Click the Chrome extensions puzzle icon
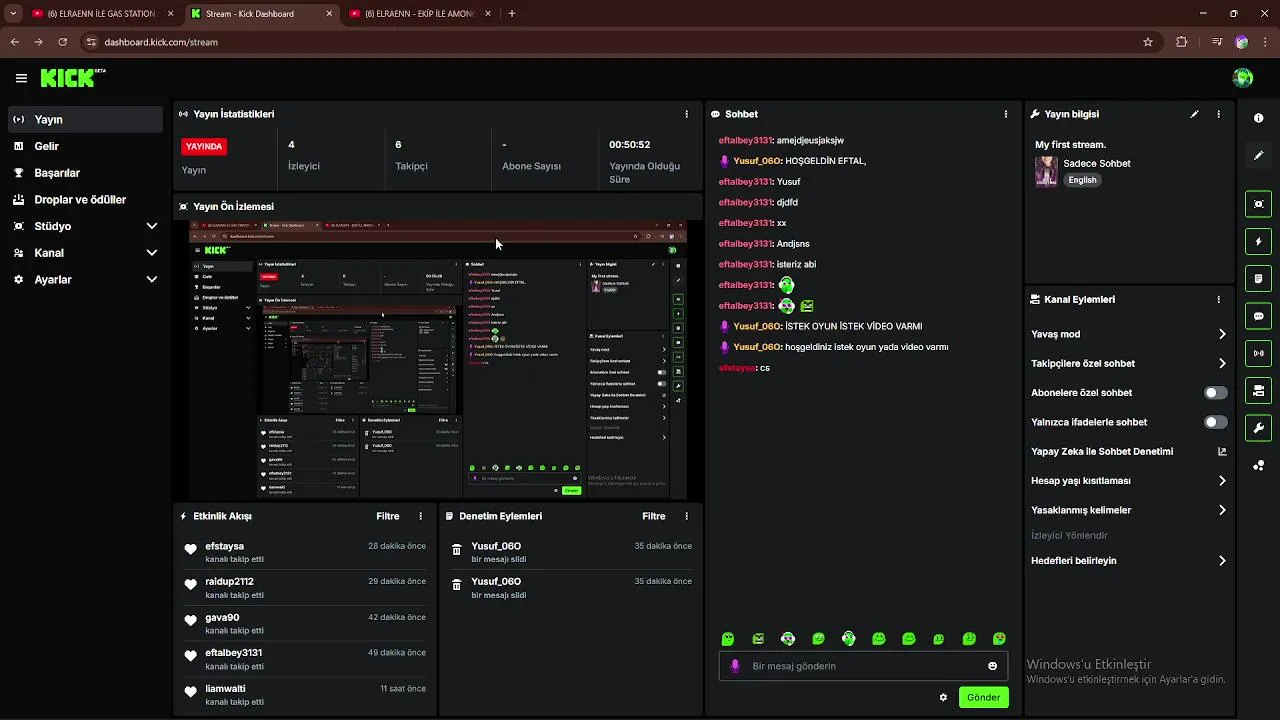This screenshot has height=720, width=1280. click(1182, 42)
